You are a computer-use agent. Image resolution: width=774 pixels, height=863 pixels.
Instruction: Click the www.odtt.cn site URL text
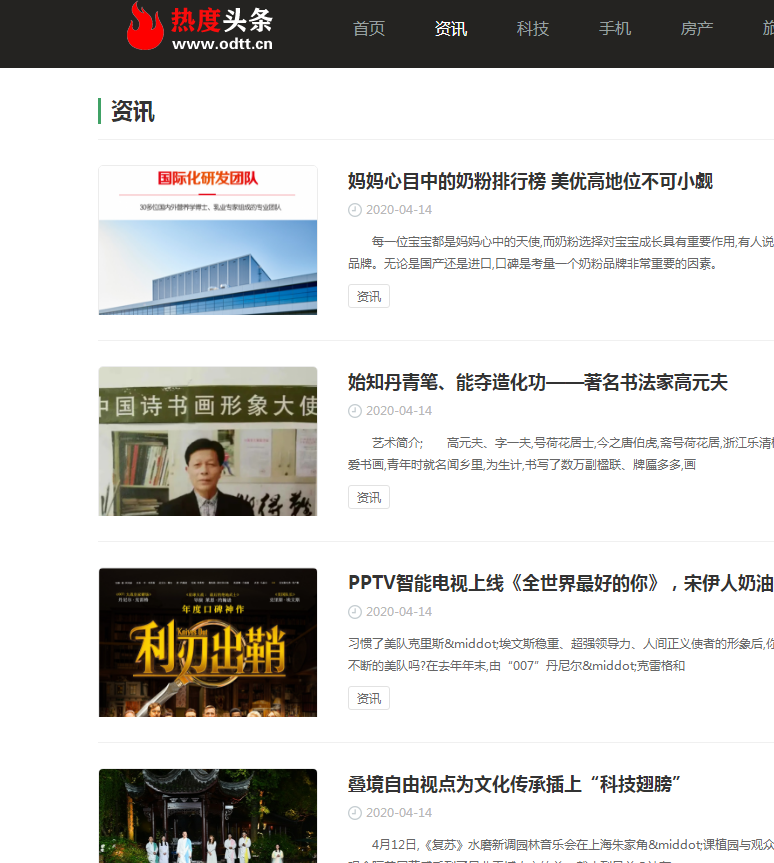coord(222,44)
